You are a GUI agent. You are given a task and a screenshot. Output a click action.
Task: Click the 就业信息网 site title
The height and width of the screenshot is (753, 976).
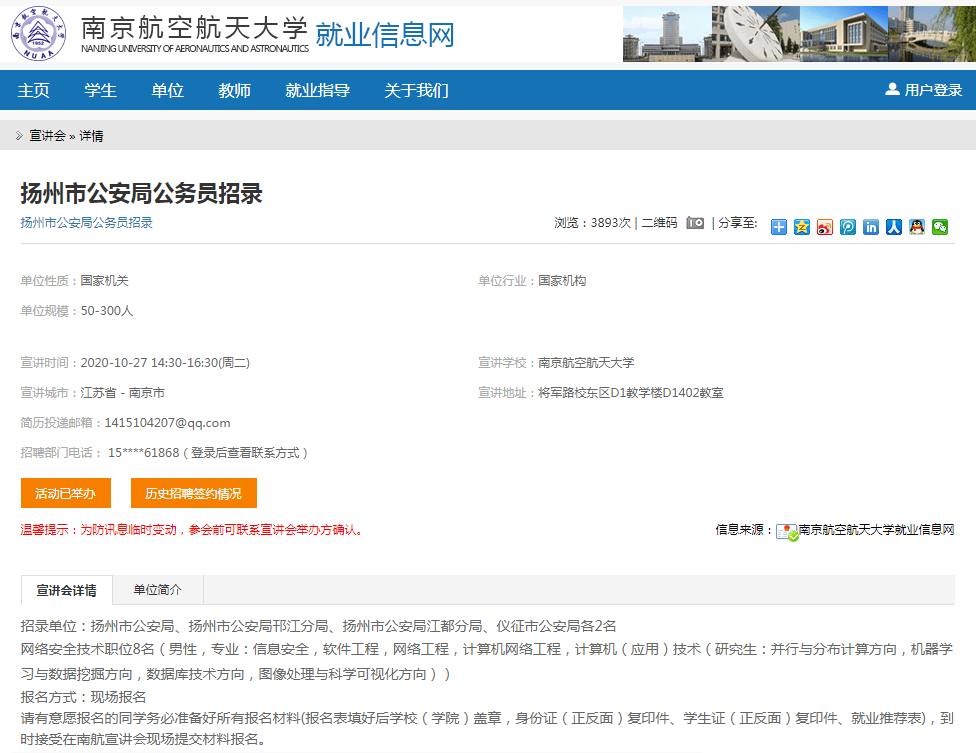click(385, 34)
